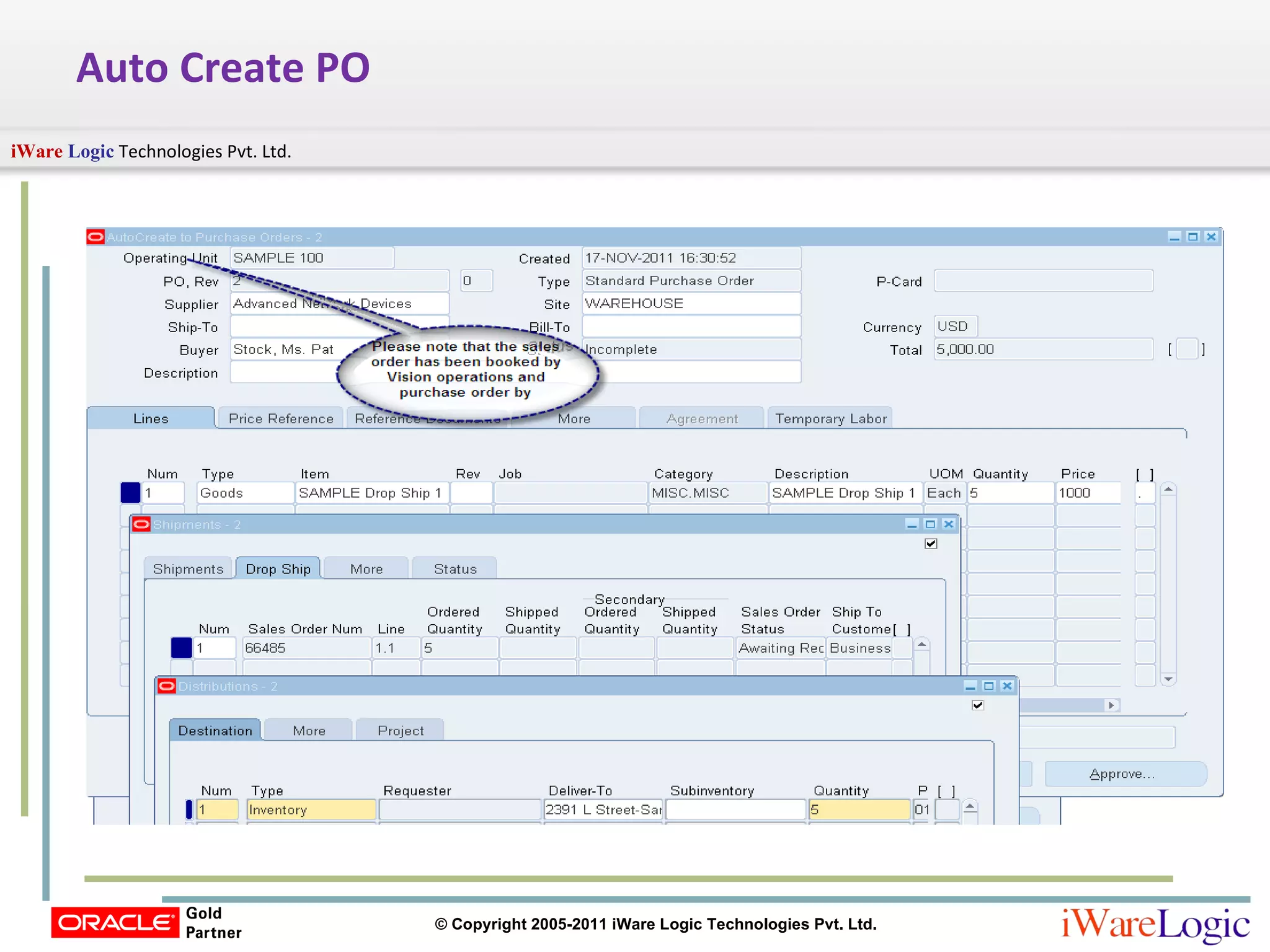Click the Distributions list scroll up arrow
The image size is (1270, 952).
[970, 807]
